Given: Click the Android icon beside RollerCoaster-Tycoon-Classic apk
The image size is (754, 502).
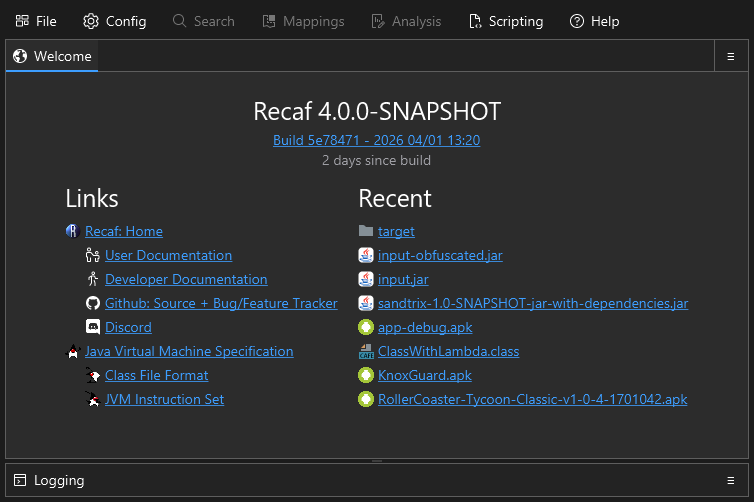Looking at the screenshot, I should (366, 399).
